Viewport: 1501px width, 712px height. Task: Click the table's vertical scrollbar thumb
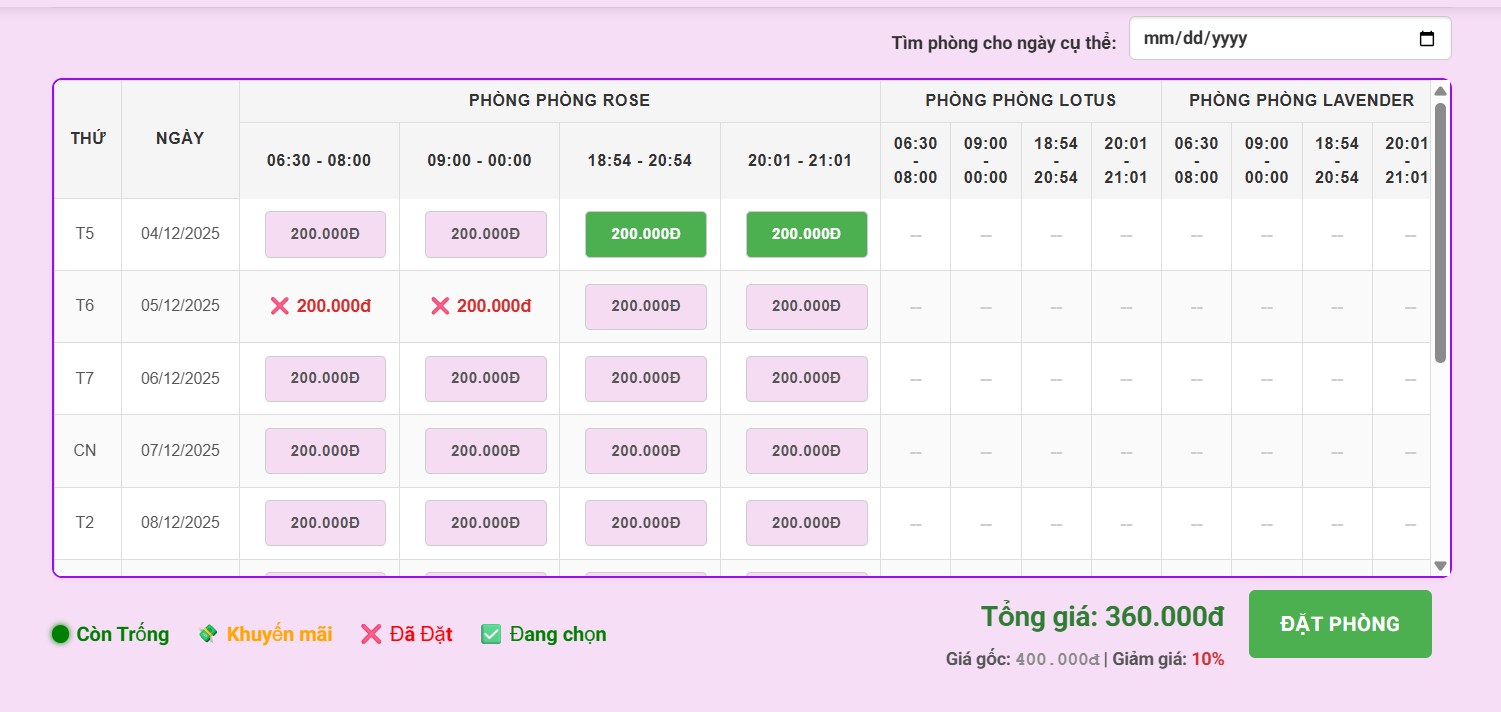pos(1440,230)
